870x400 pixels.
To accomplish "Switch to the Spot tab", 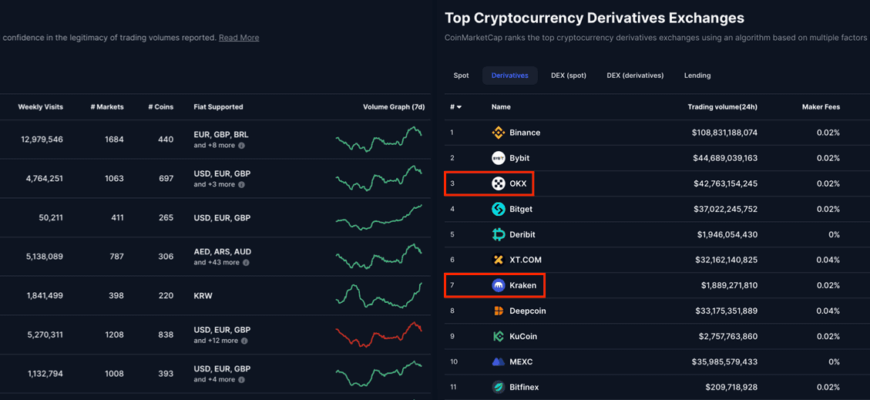I will [x=461, y=75].
